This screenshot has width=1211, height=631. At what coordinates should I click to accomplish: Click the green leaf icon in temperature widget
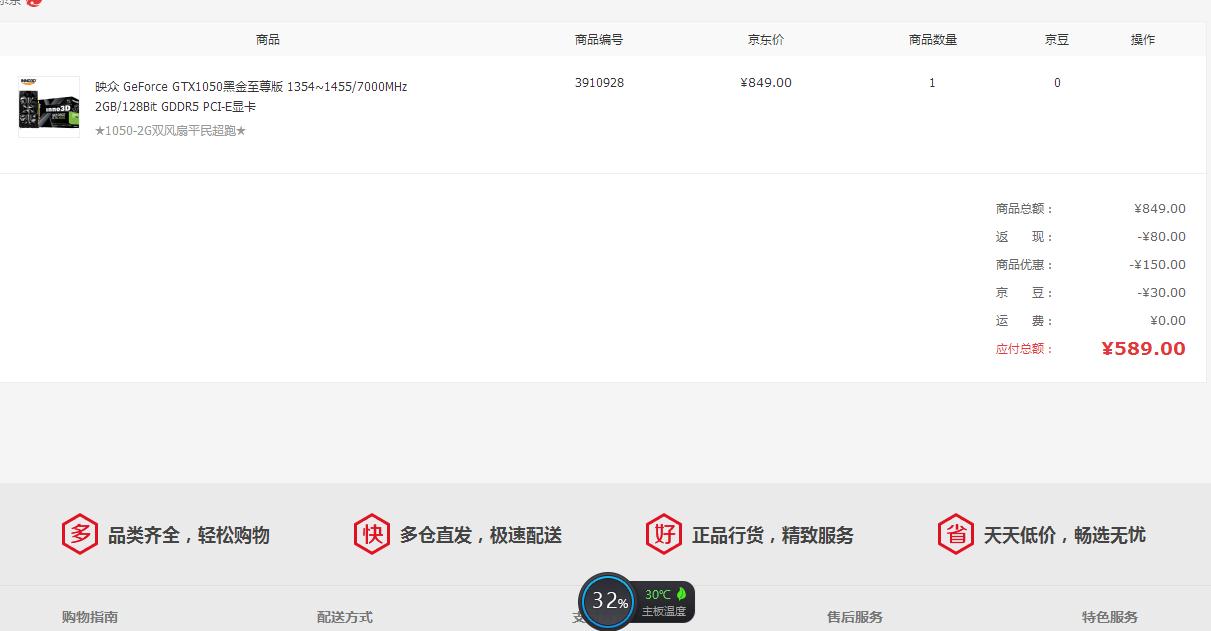click(681, 594)
